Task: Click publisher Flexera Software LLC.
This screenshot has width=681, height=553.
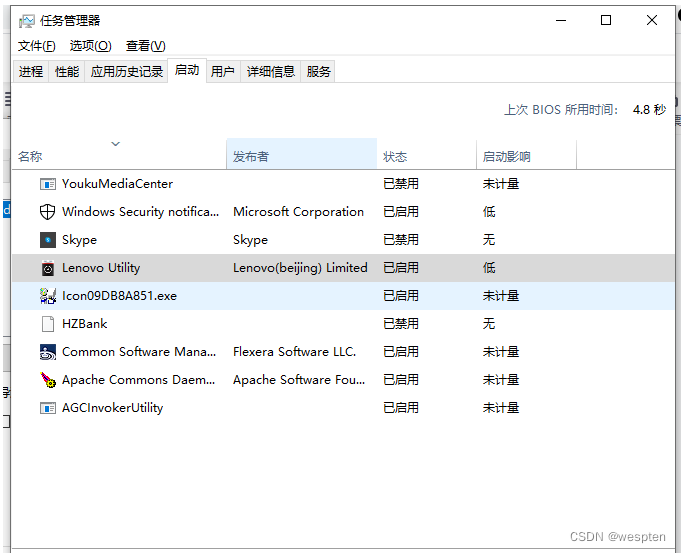Action: click(x=294, y=352)
